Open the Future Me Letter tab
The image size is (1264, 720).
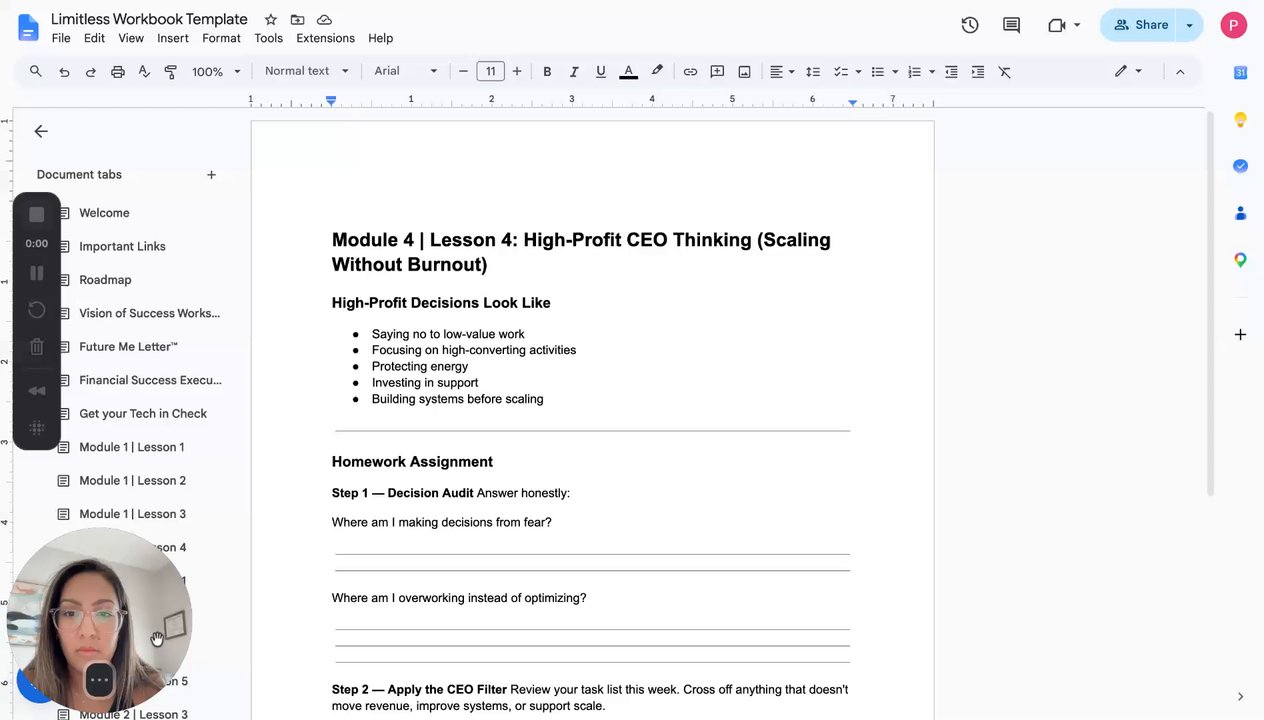pyautogui.click(x=128, y=347)
